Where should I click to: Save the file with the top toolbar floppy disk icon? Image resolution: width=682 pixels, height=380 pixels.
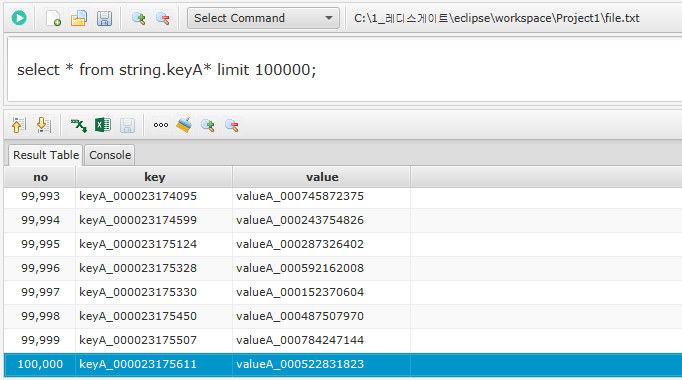(104, 18)
